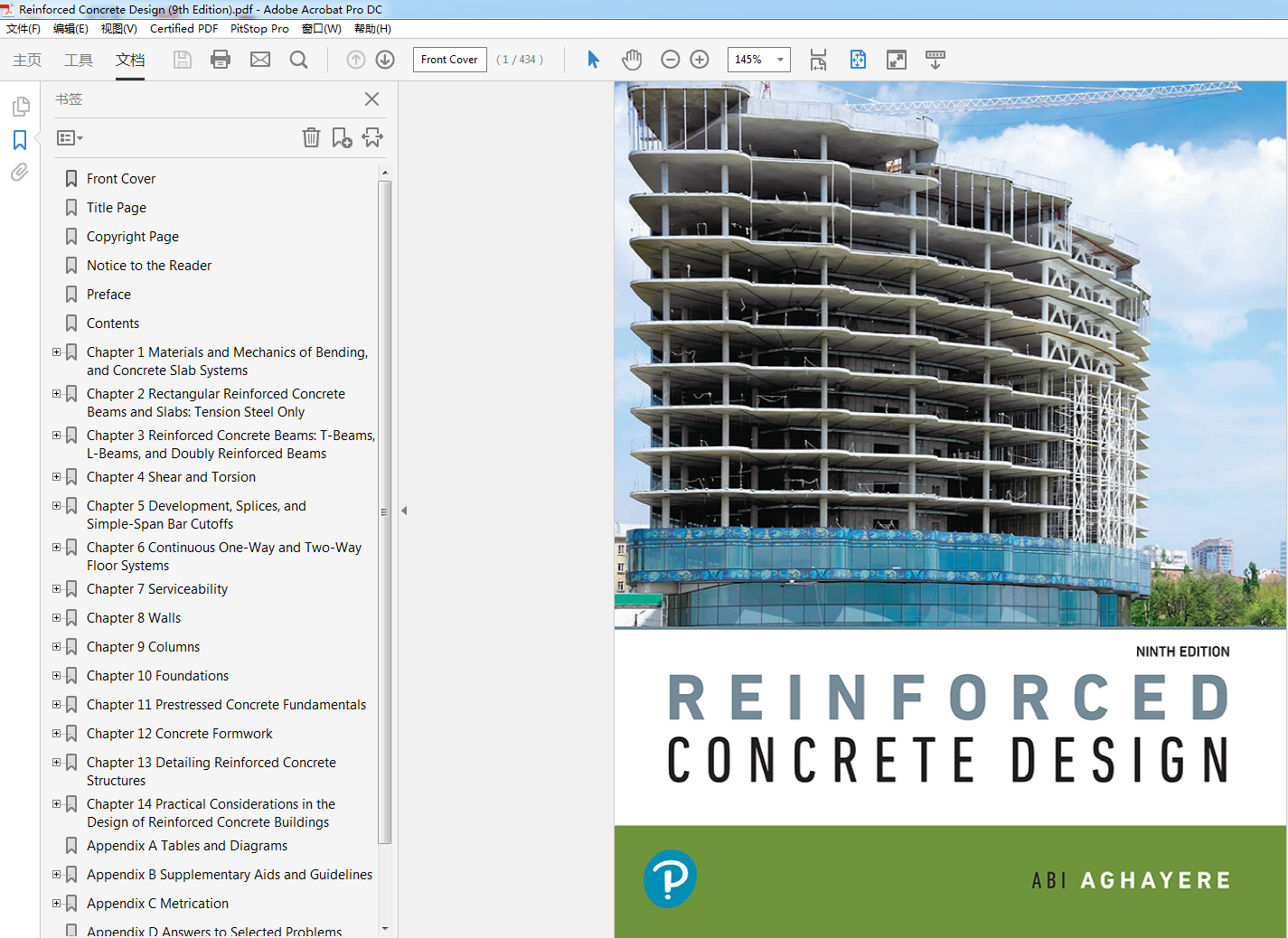Viewport: 1288px width, 938px height.
Task: Open Chapter 13 Detailing Reinforced Concrete bookmark
Action: pos(212,772)
